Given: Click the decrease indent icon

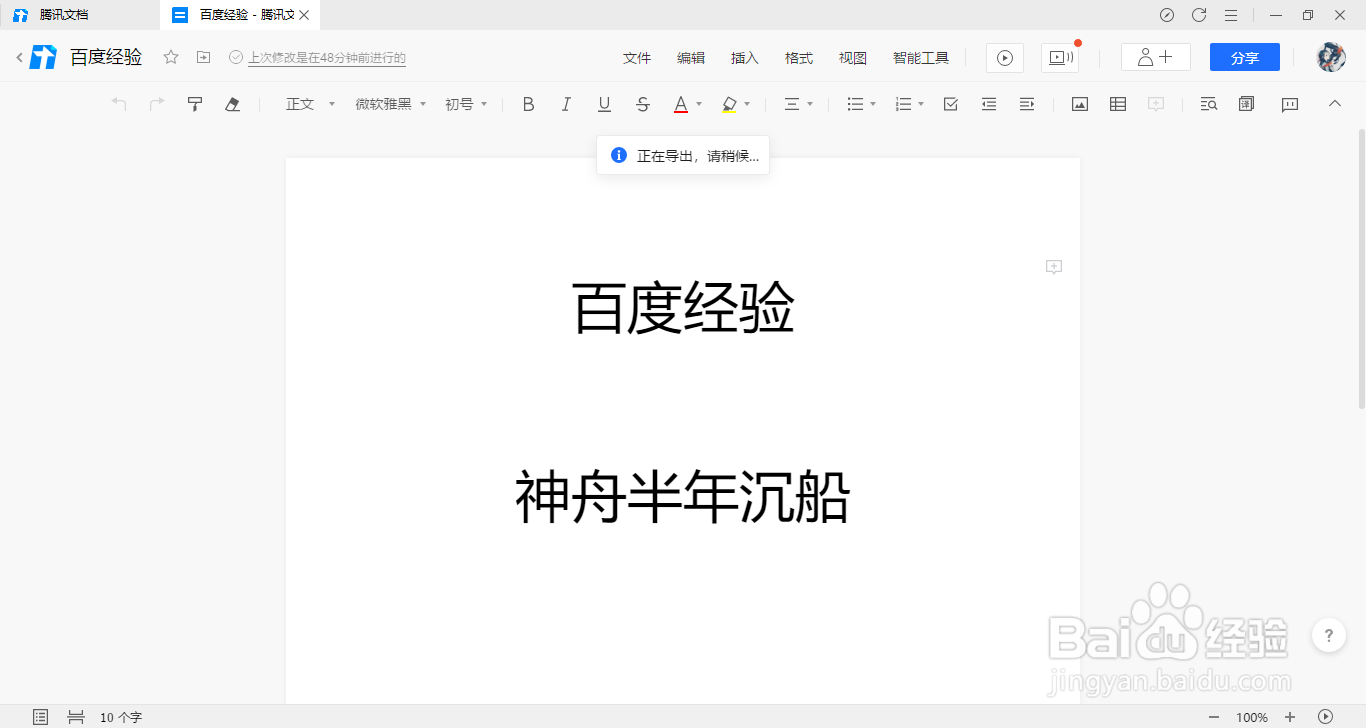Looking at the screenshot, I should coord(989,104).
